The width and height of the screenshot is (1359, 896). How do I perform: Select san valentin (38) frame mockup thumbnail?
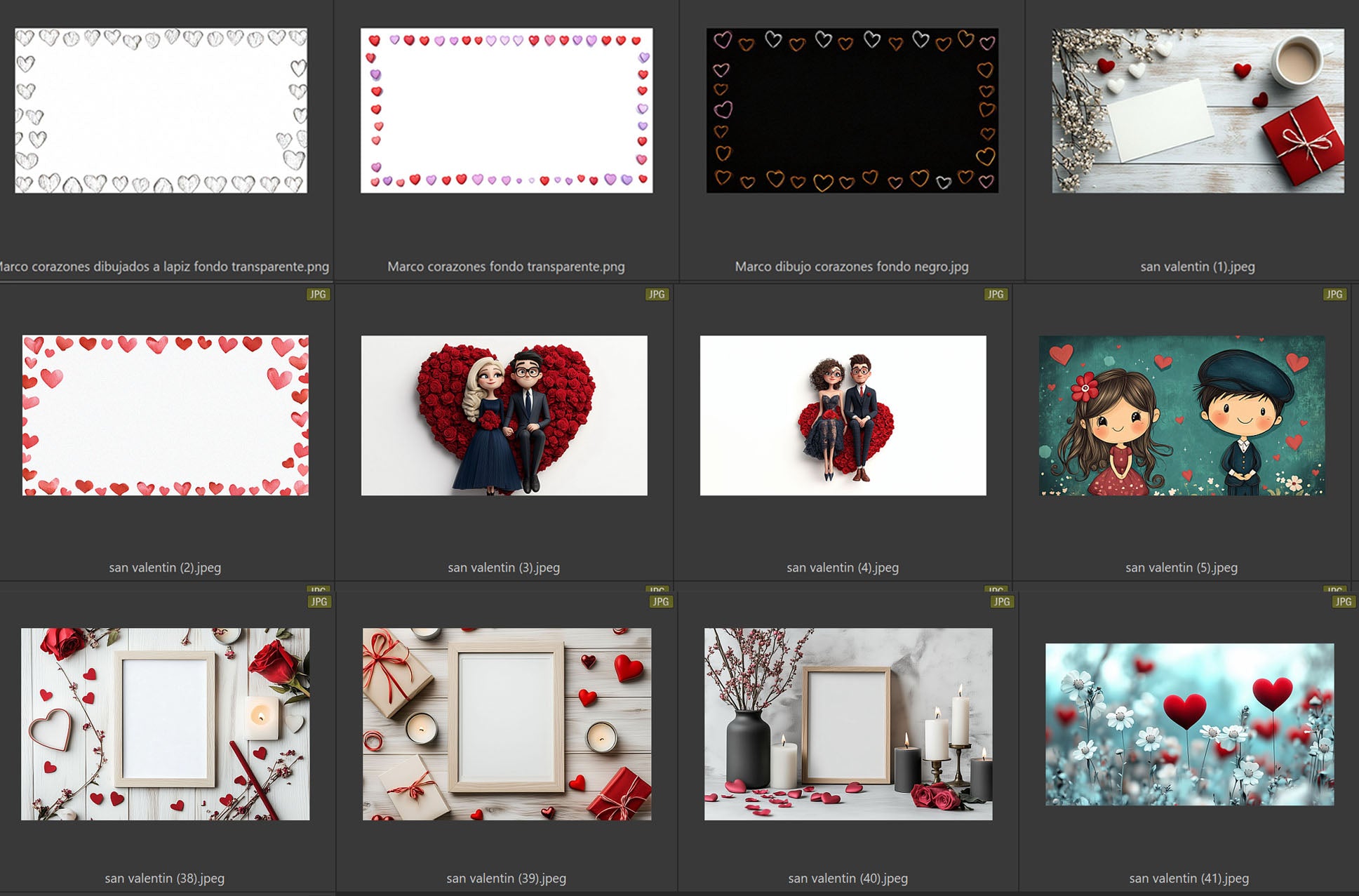tap(165, 723)
